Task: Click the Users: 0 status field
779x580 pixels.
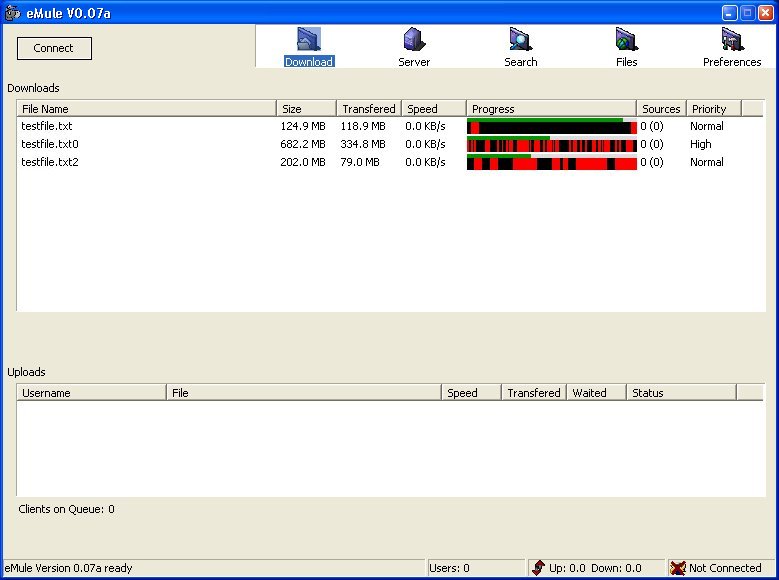Action: [x=476, y=568]
